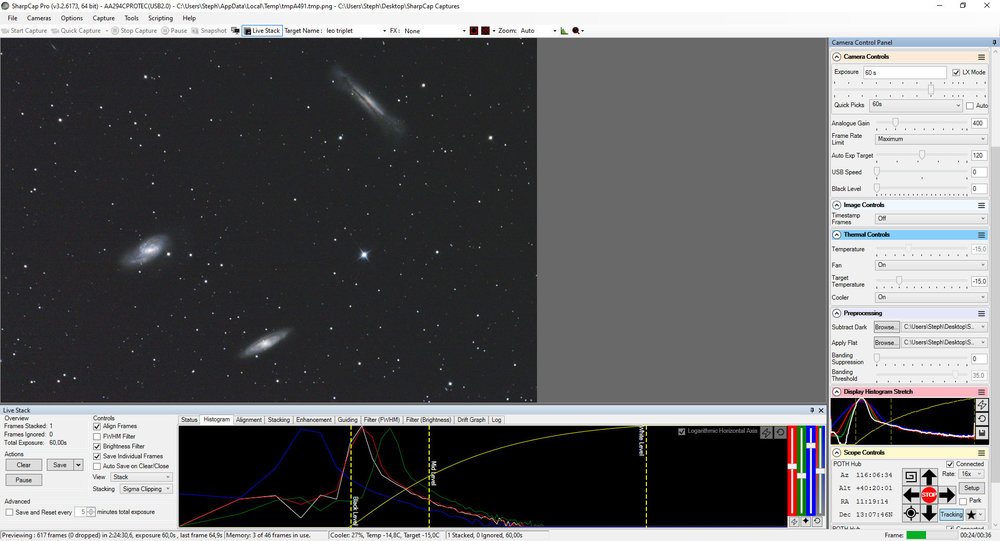1000x541 pixels.
Task: Click the Clear button in Live Stack
Action: click(x=24, y=465)
